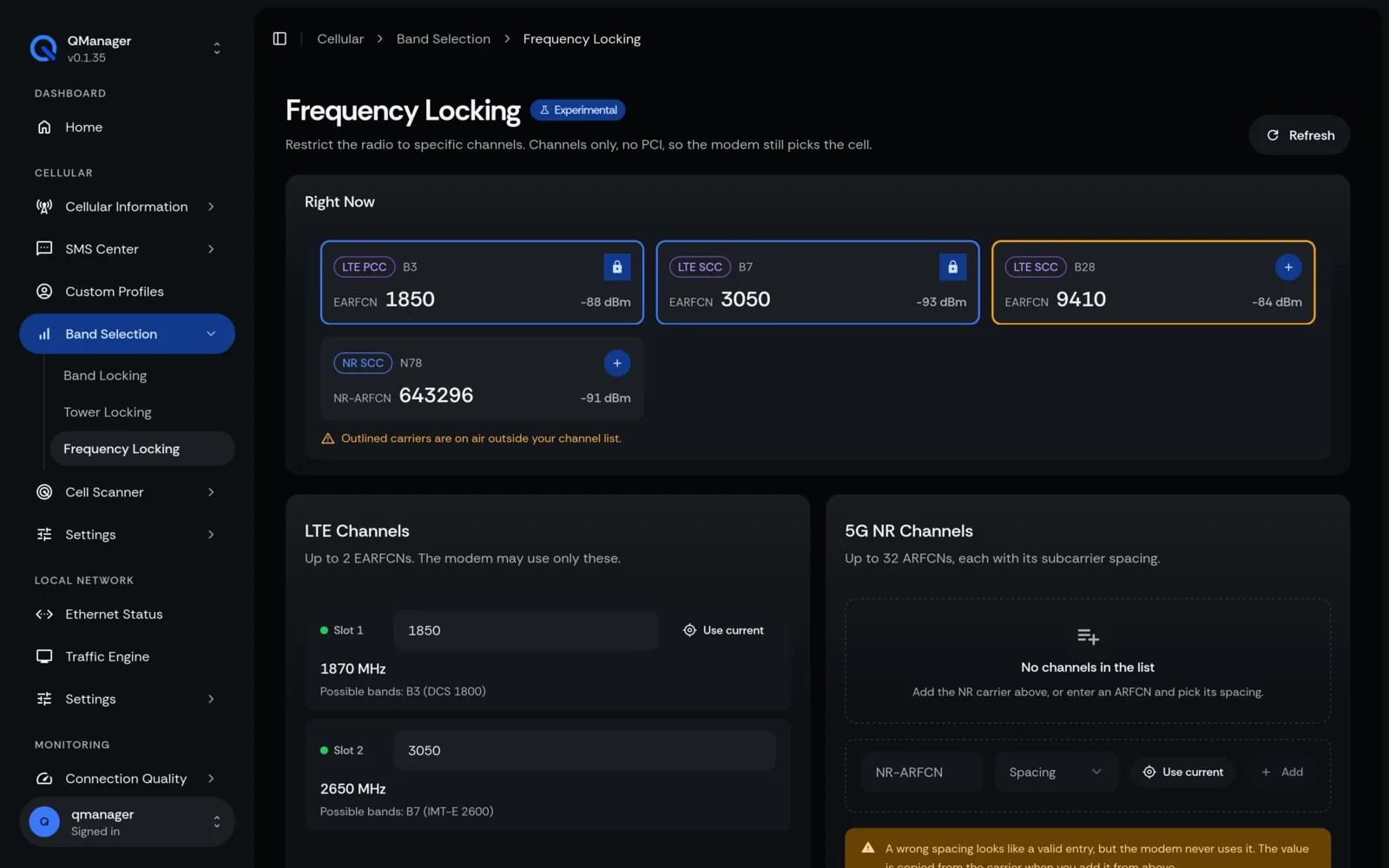Expand the Connection Quality submenu chevron

point(211,779)
